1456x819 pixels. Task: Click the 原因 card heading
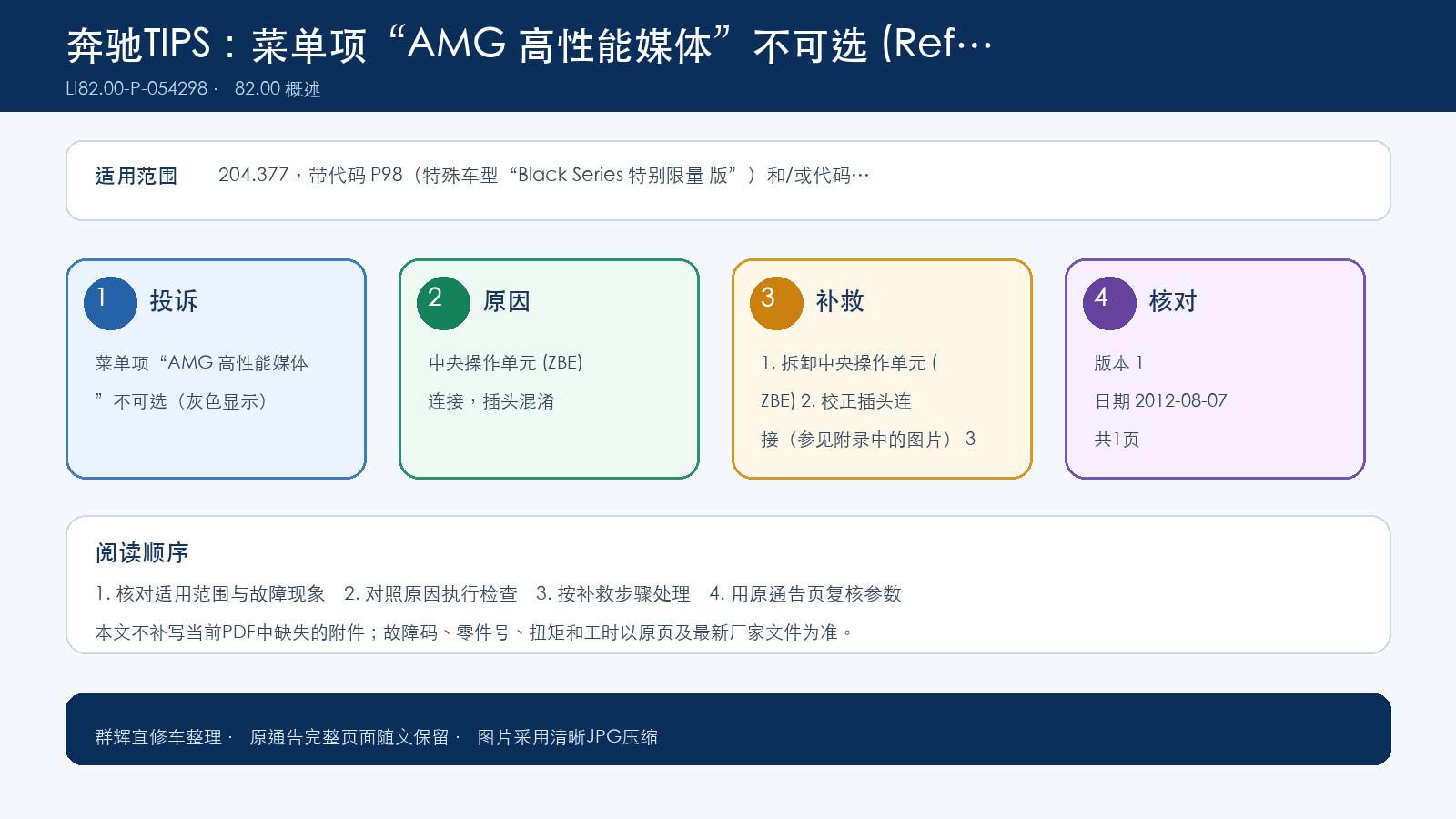[507, 301]
